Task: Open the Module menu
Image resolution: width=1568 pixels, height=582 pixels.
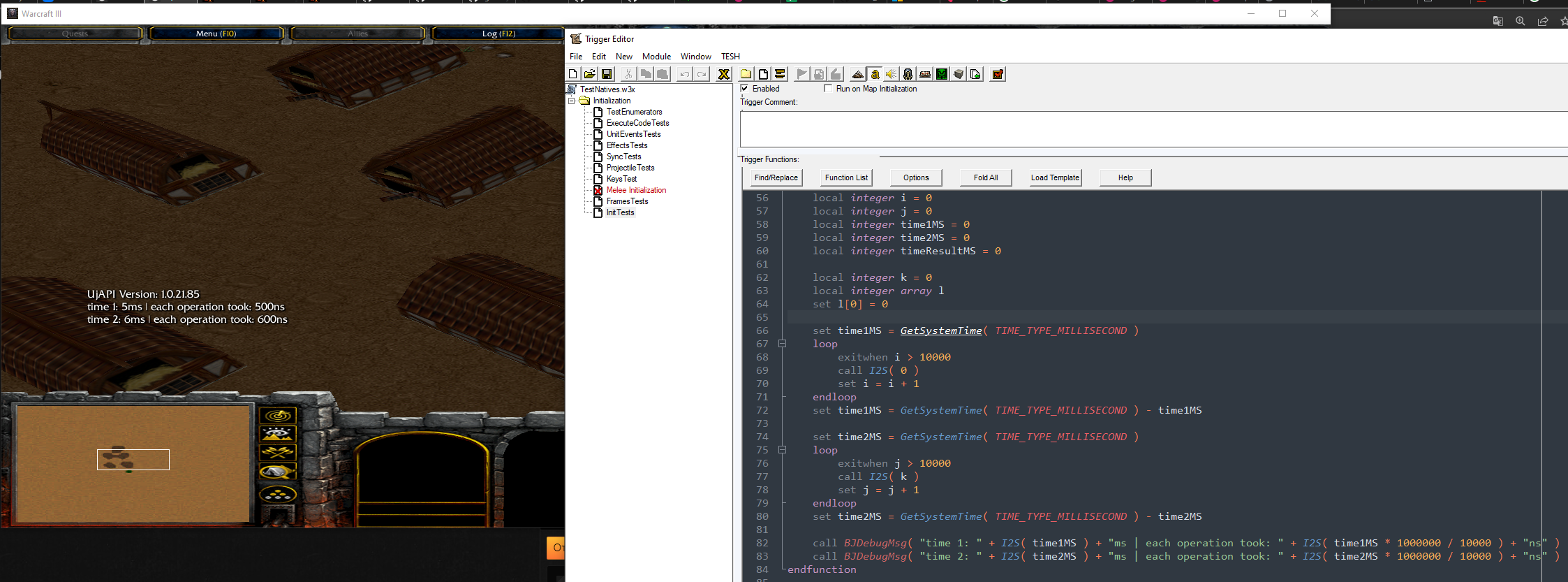Action: pos(656,57)
